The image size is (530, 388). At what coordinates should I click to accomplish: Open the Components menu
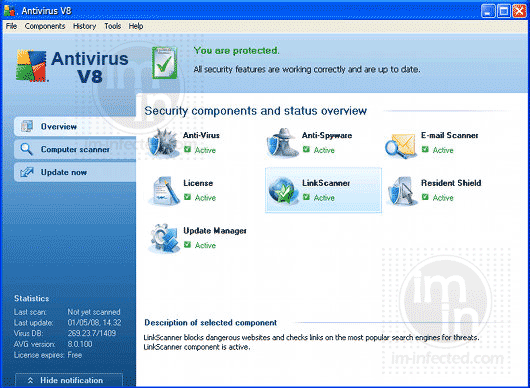pos(45,26)
